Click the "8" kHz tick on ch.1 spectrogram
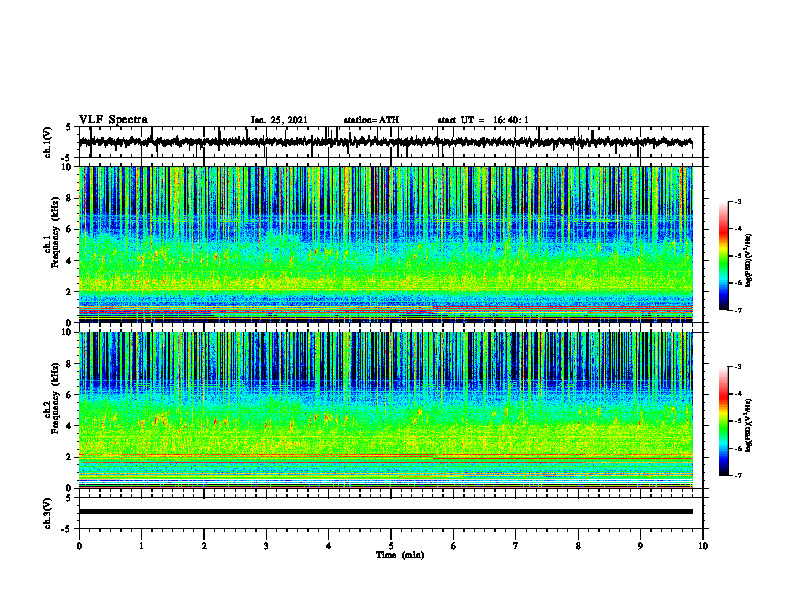 71,198
